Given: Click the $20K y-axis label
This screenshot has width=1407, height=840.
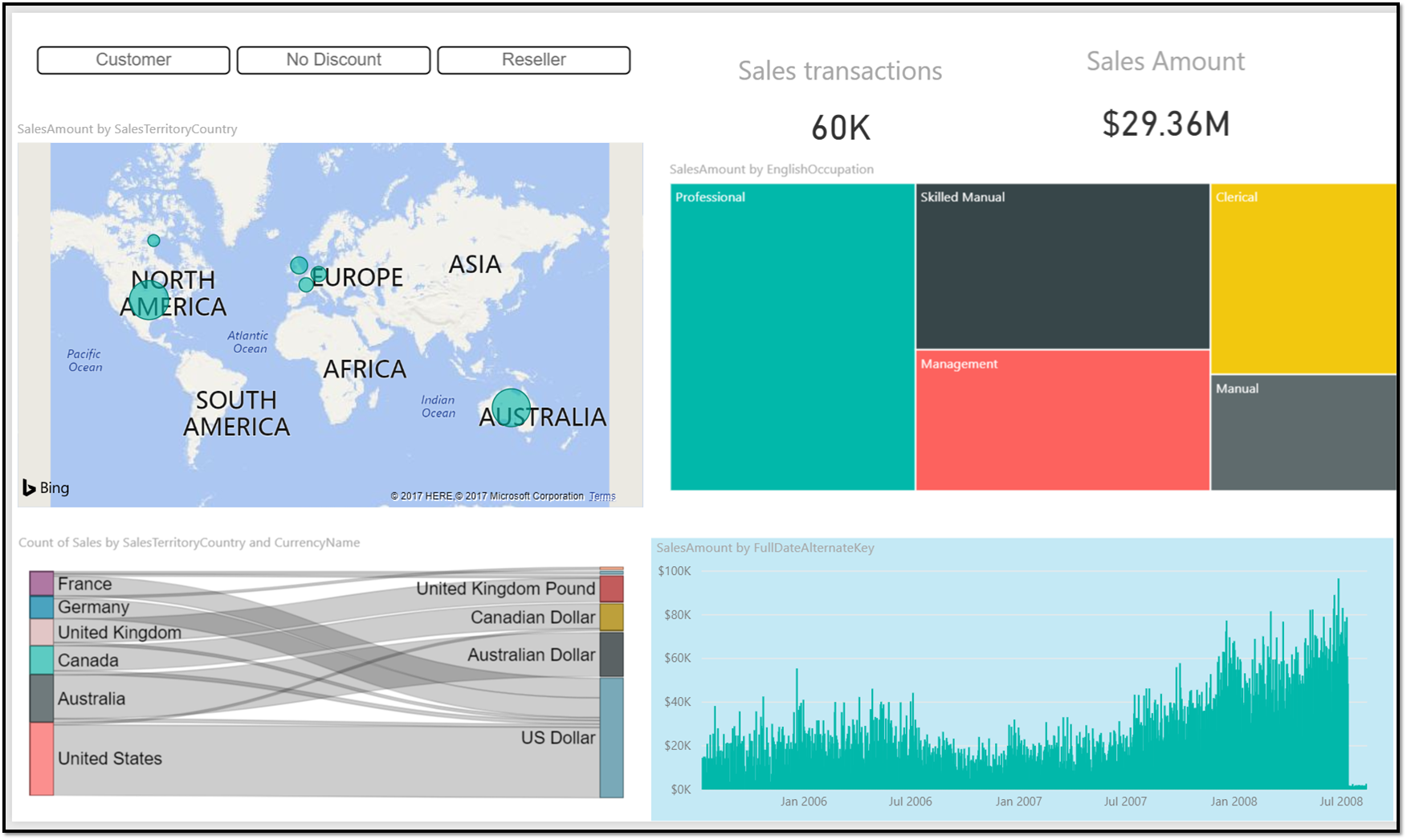Looking at the screenshot, I should click(677, 745).
